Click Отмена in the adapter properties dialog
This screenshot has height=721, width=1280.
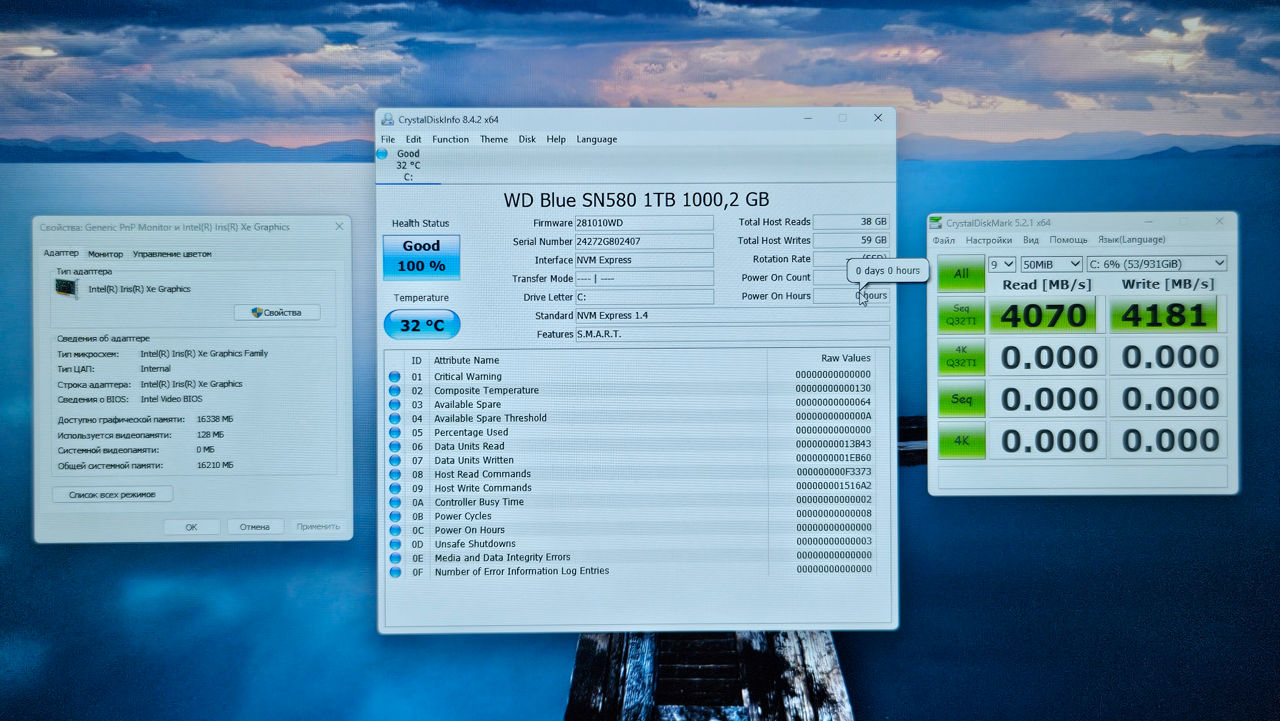click(255, 526)
